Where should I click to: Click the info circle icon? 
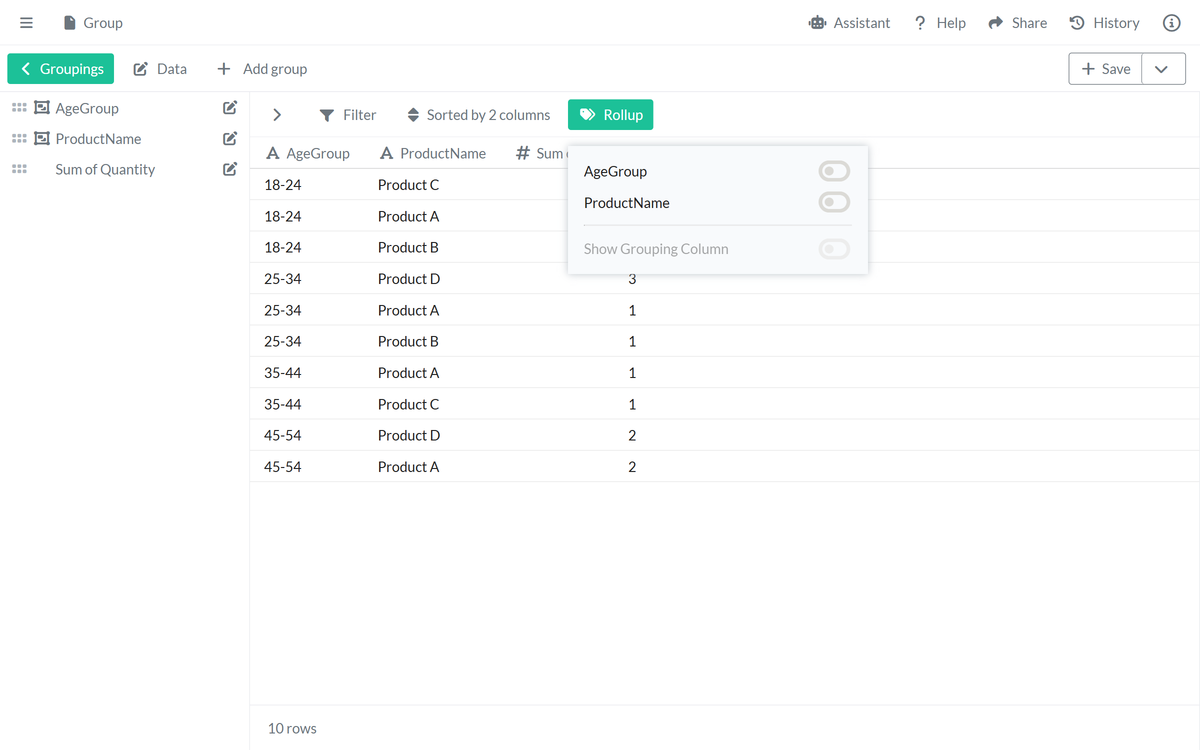pyautogui.click(x=1172, y=23)
